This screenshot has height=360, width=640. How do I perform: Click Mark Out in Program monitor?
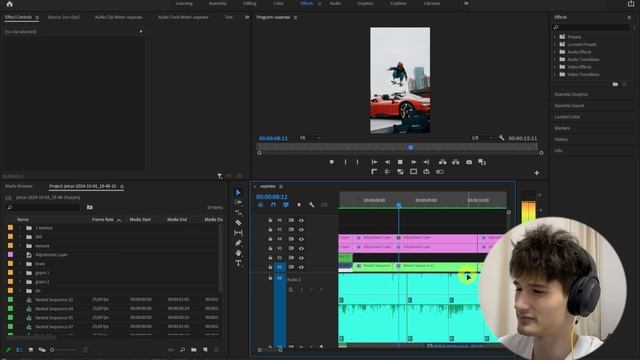tap(358, 162)
